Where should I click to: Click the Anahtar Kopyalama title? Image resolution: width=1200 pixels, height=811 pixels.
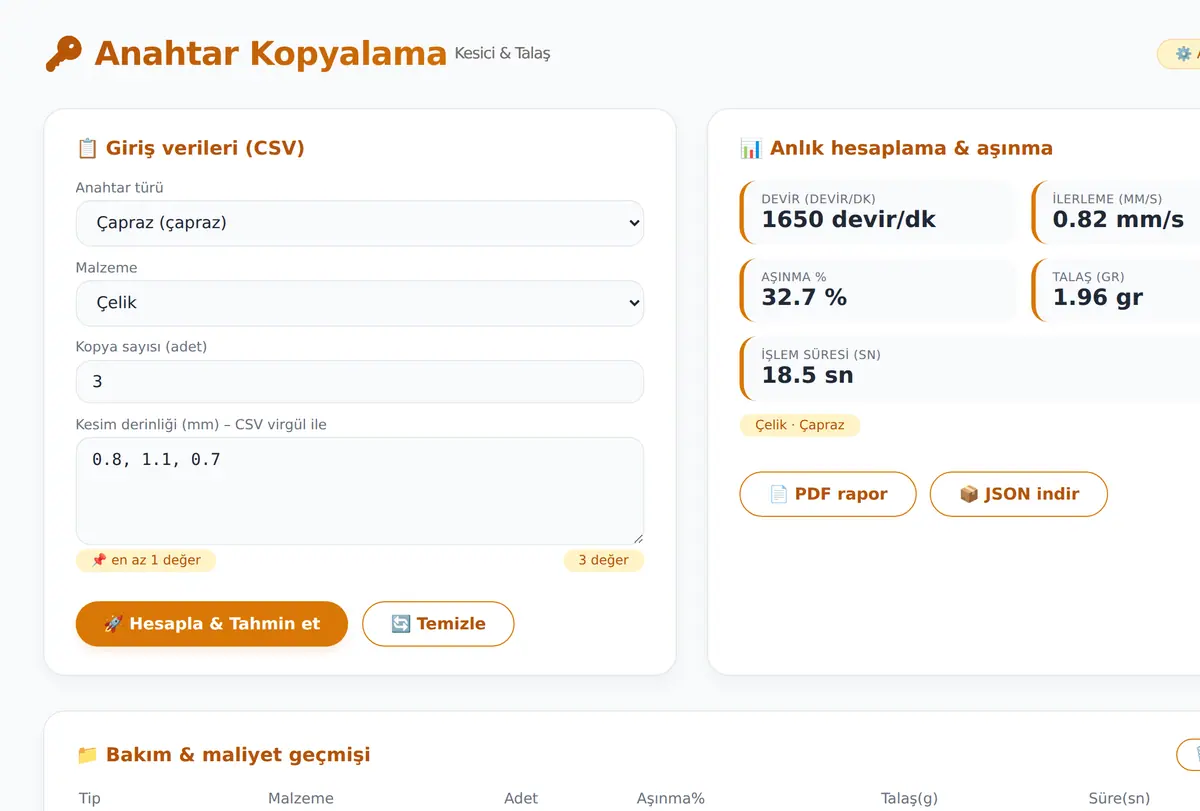point(270,53)
